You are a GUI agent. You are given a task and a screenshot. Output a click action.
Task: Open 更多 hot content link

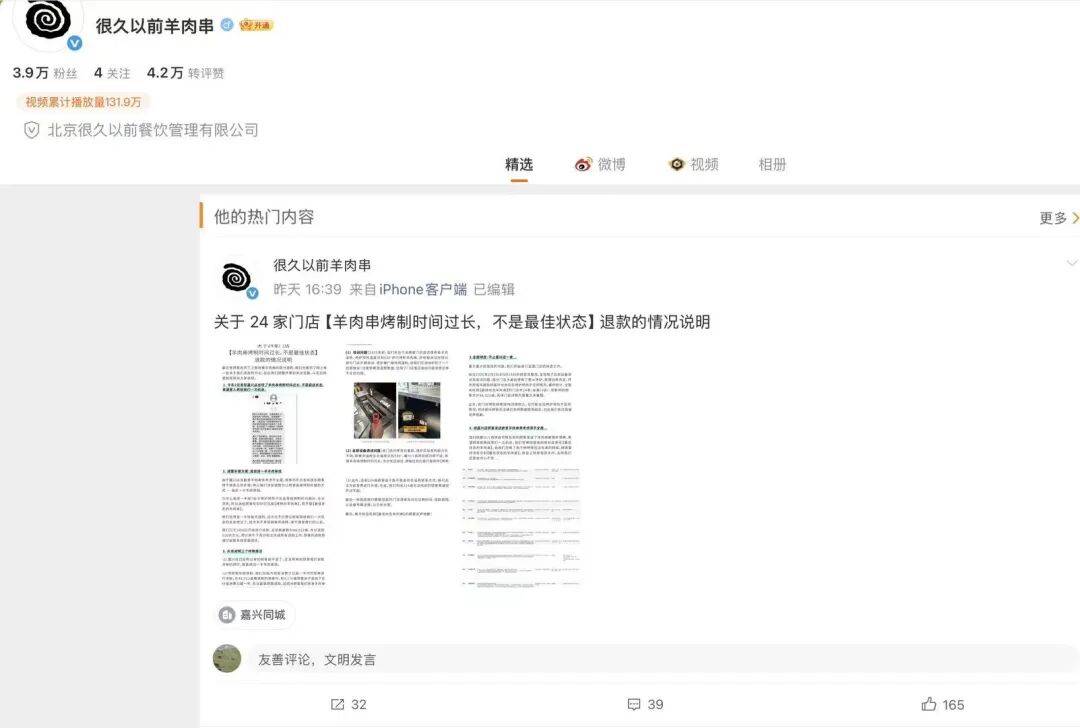click(x=1059, y=218)
